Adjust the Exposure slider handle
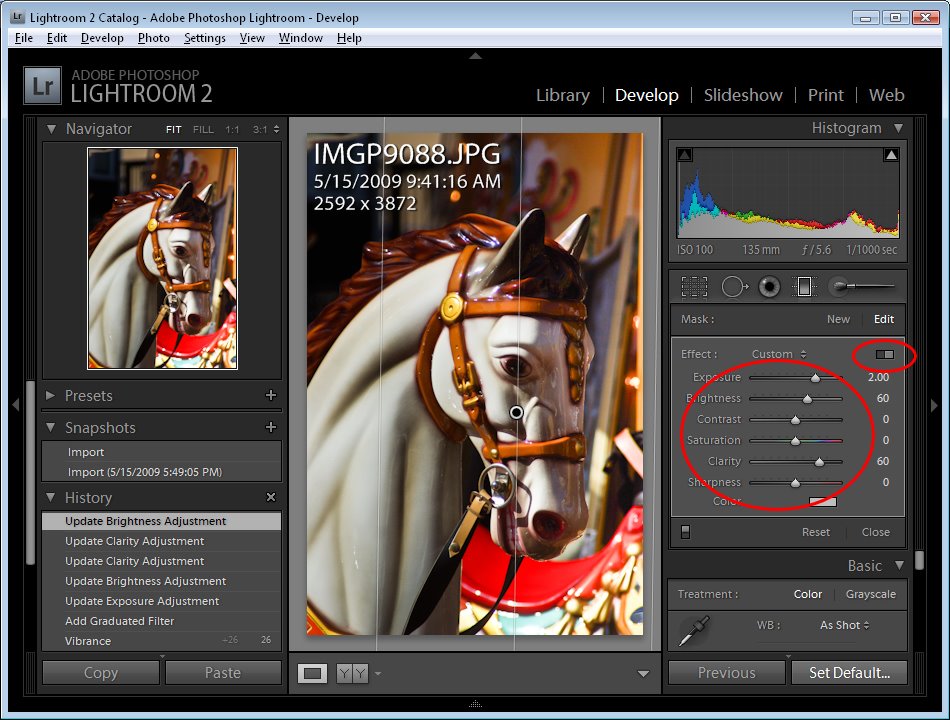This screenshot has width=950, height=720. click(x=815, y=378)
